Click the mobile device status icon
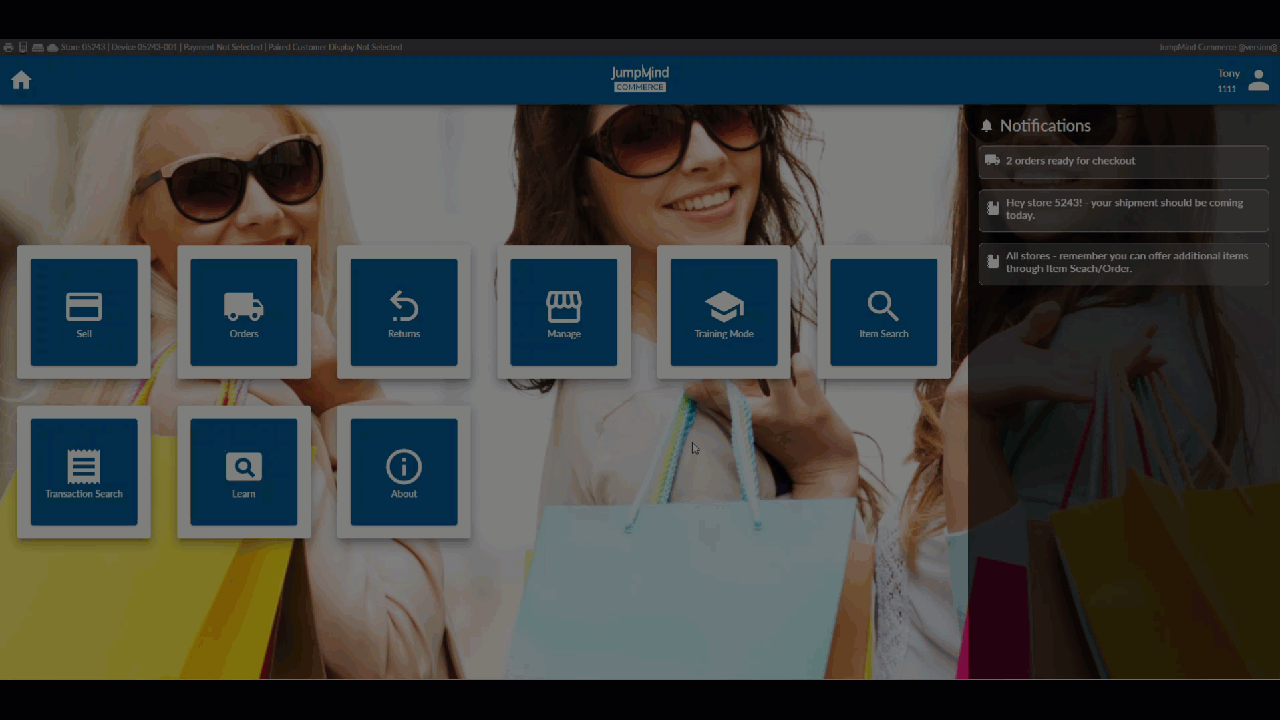 pos(23,47)
